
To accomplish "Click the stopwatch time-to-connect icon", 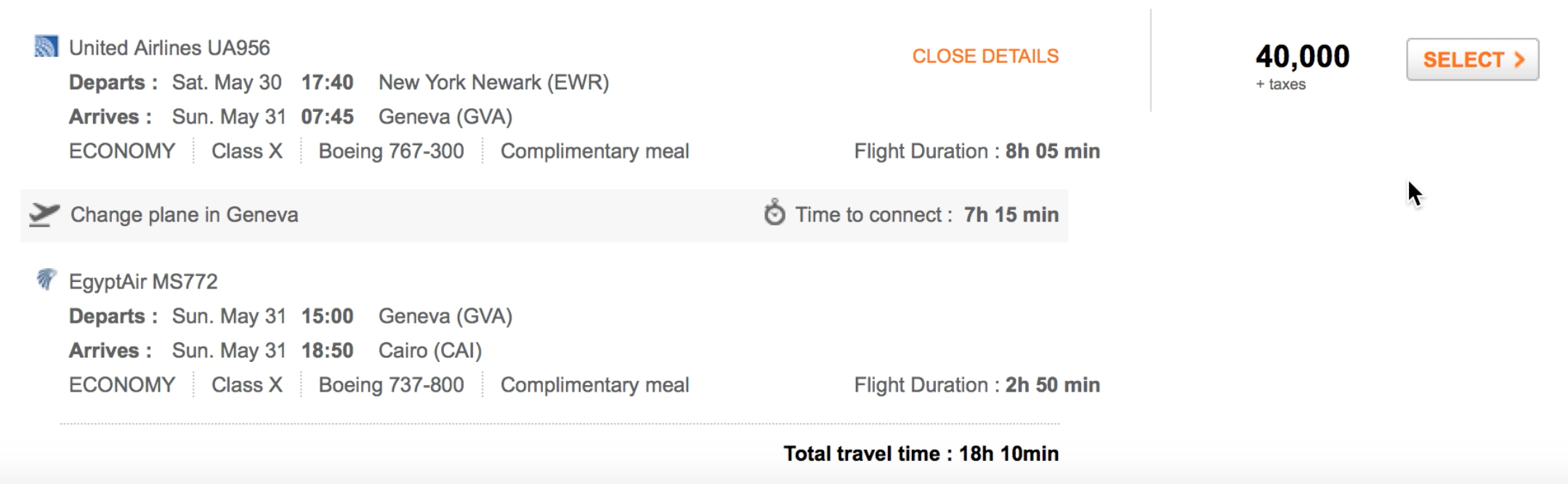I will [x=775, y=213].
